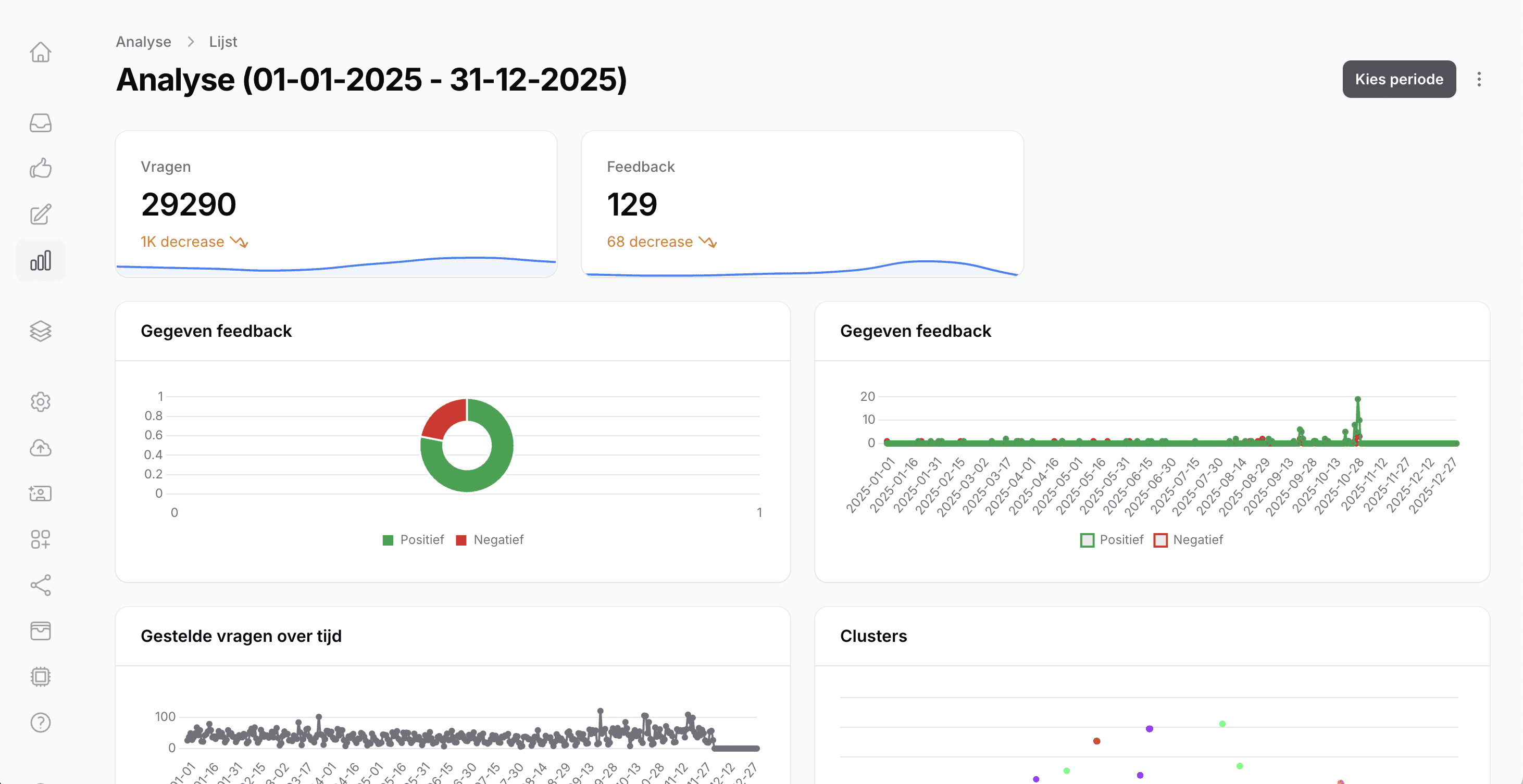Open the help question mark icon
The height and width of the screenshot is (784, 1523).
pos(40,722)
